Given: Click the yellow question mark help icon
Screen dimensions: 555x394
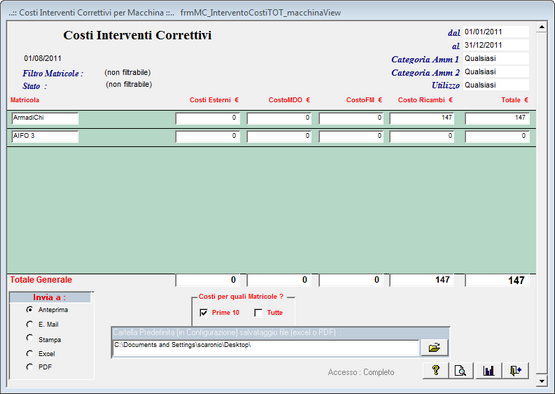Looking at the screenshot, I should point(435,371).
